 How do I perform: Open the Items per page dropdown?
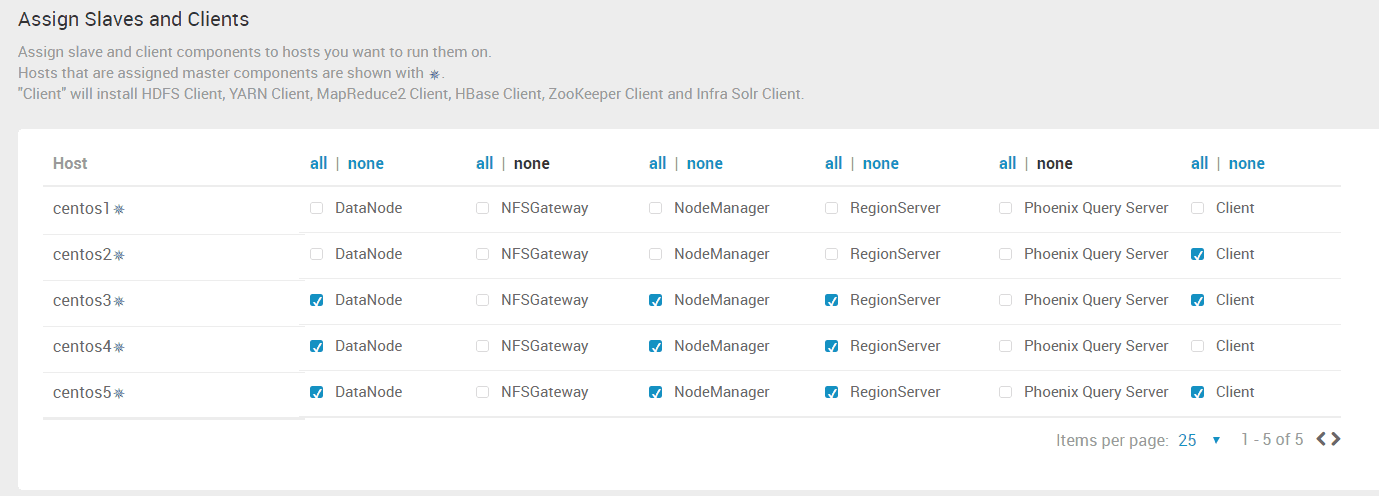1199,440
